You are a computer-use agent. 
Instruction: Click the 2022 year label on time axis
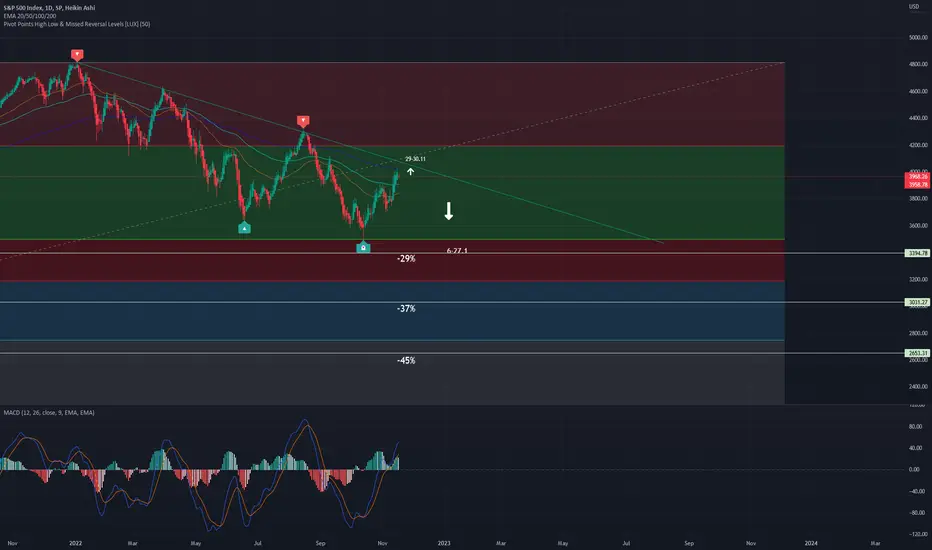click(x=75, y=543)
